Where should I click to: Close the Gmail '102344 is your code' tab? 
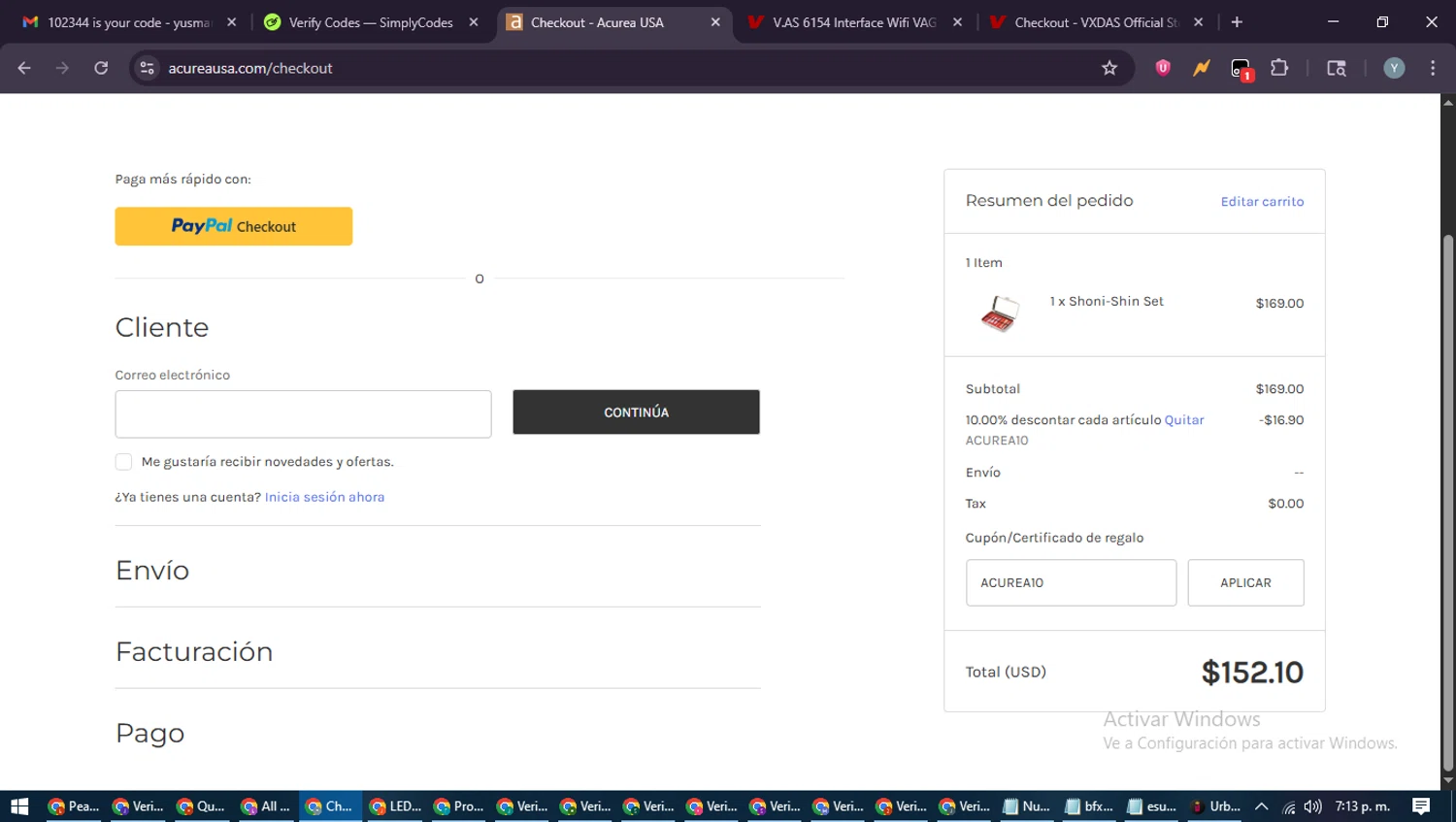click(231, 22)
